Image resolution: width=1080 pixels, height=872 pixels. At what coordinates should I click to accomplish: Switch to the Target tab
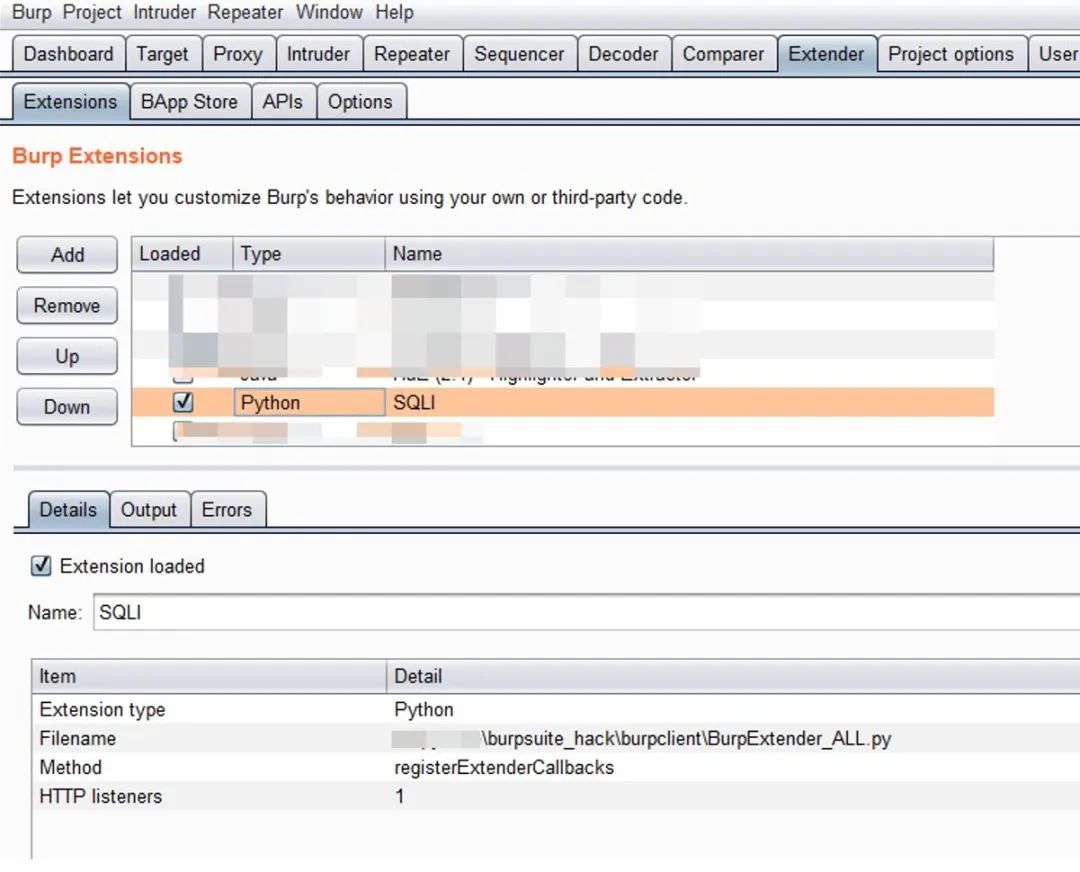pos(163,54)
